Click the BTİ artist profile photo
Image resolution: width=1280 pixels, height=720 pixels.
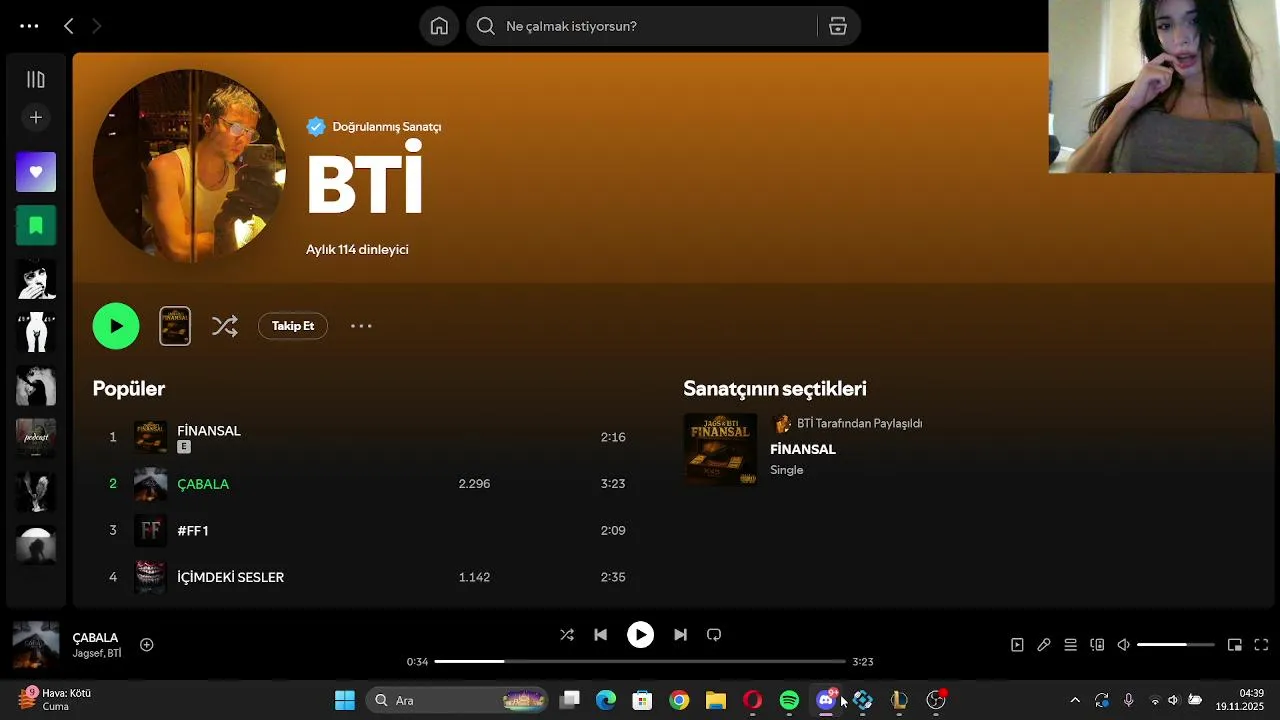coord(189,166)
